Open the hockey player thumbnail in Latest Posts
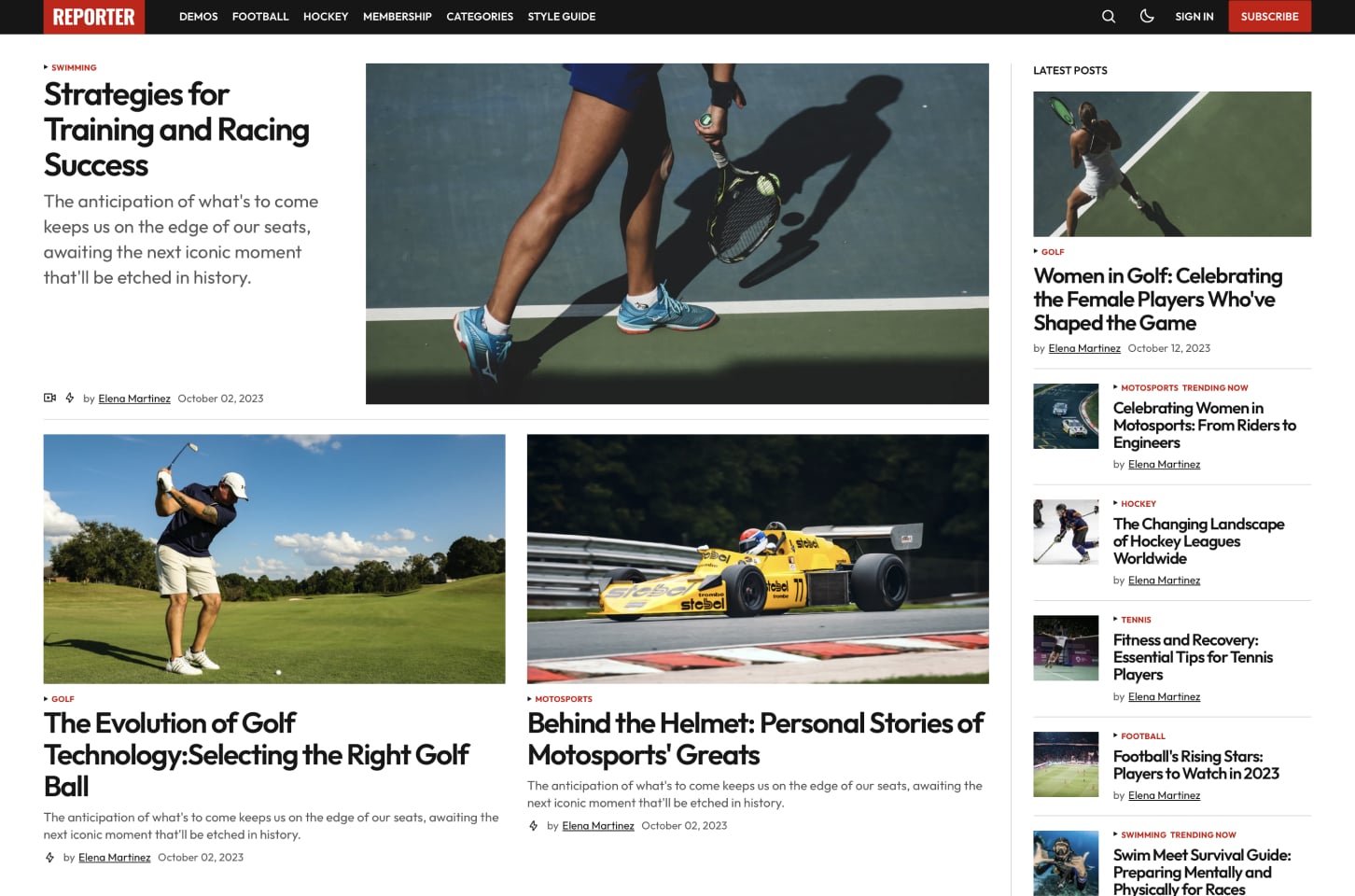The image size is (1355, 896). [x=1066, y=532]
